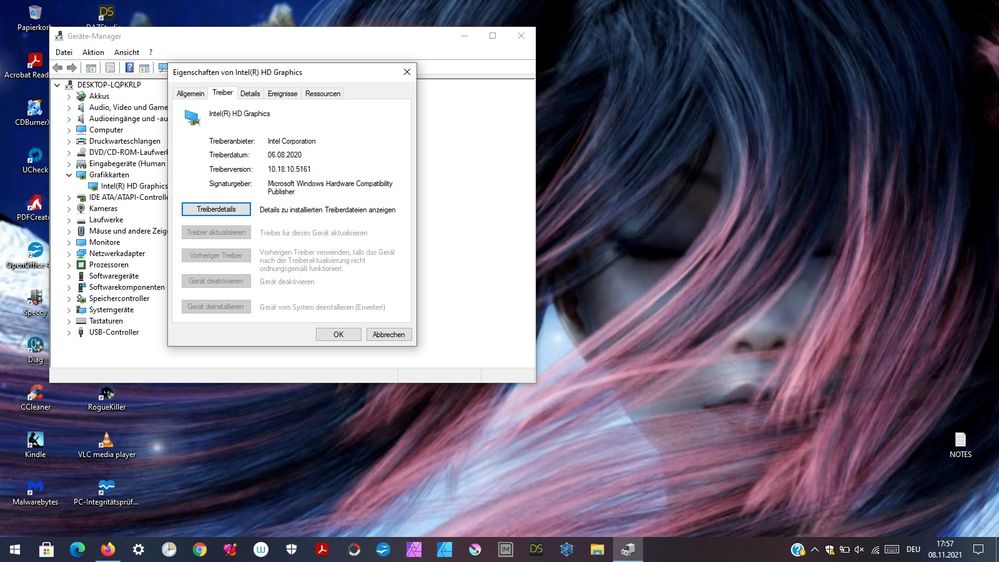
Task: Select the Speccy desktop icon
Action: coord(34,303)
